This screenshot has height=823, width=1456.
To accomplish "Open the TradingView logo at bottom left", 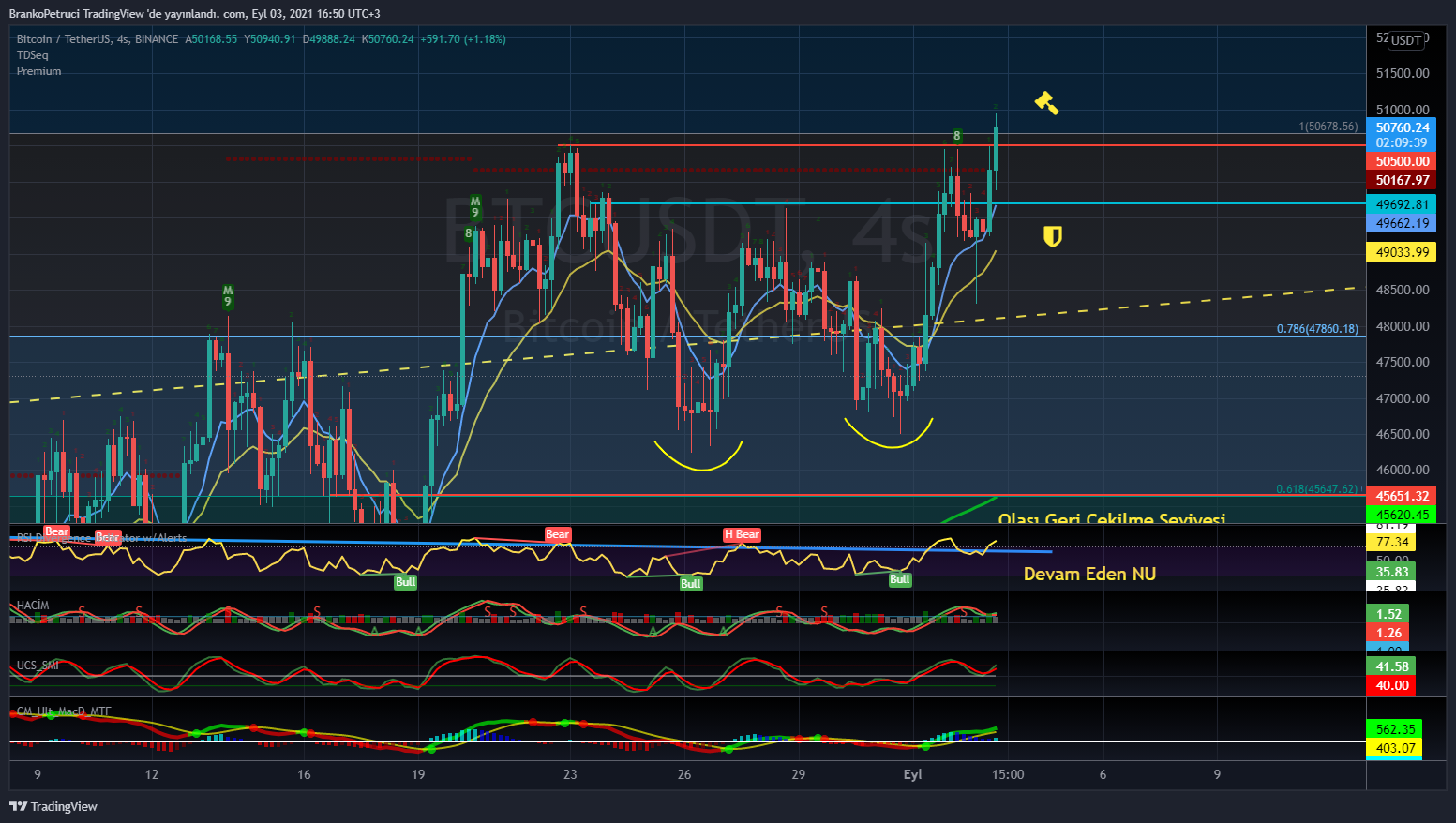I will coord(53,806).
